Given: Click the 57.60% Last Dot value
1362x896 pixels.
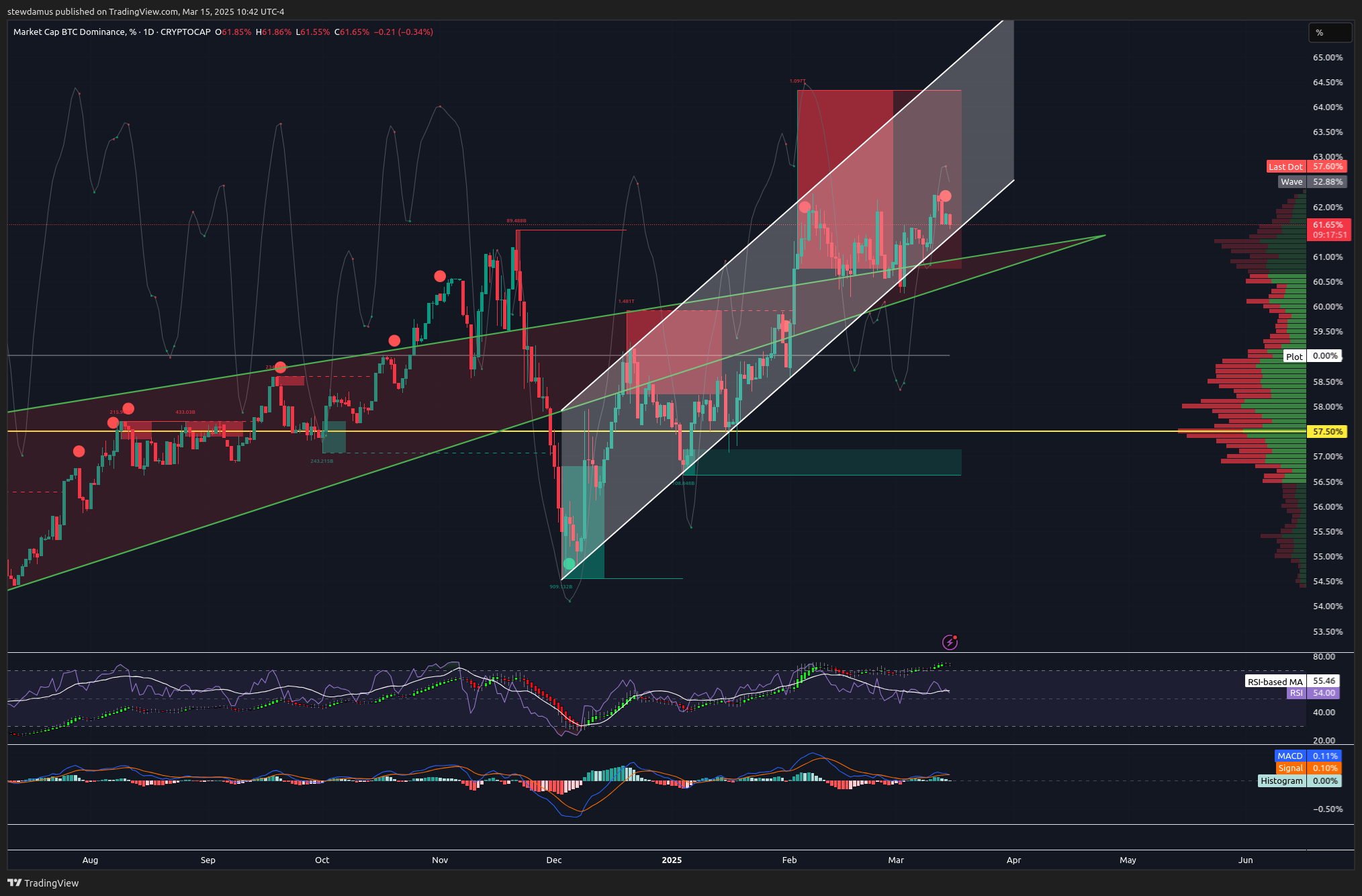Looking at the screenshot, I should [1328, 167].
